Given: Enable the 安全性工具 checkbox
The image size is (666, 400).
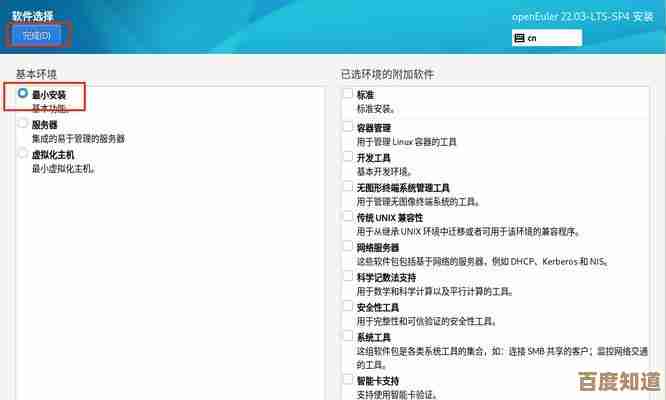Looking at the screenshot, I should coord(348,306).
